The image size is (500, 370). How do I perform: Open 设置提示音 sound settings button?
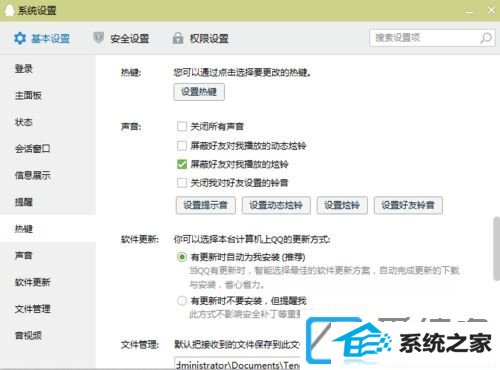point(206,205)
